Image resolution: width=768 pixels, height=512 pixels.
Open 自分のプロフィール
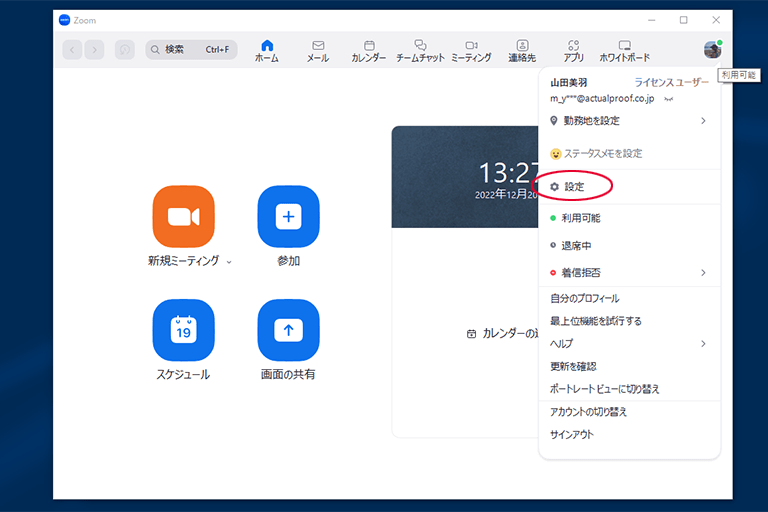click(x=629, y=298)
